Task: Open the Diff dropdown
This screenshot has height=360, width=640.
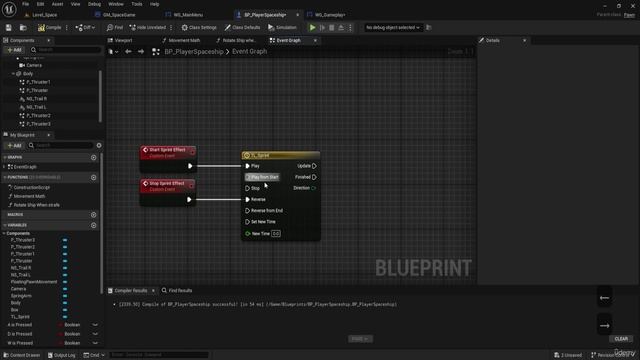Action: (85, 27)
